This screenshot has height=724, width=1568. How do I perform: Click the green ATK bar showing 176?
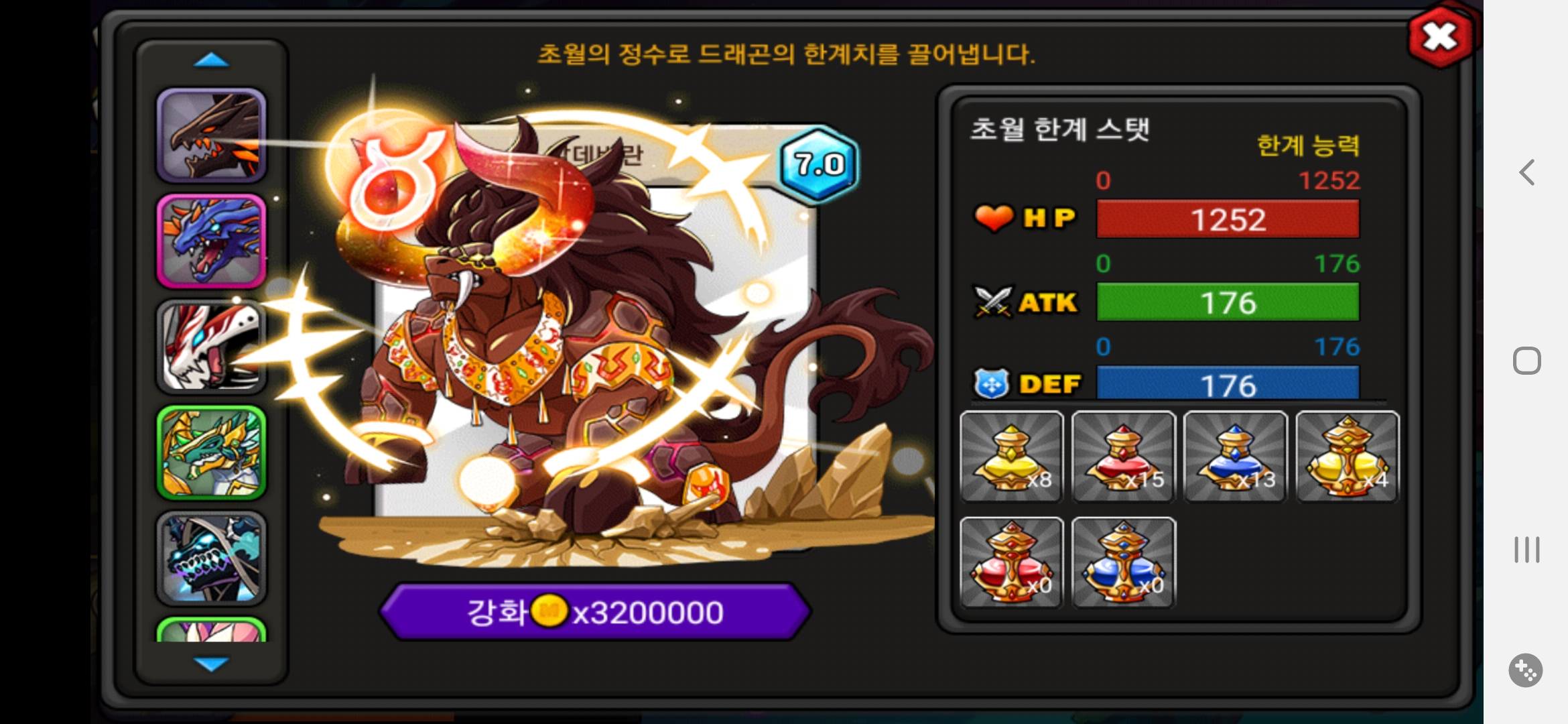pos(1228,302)
